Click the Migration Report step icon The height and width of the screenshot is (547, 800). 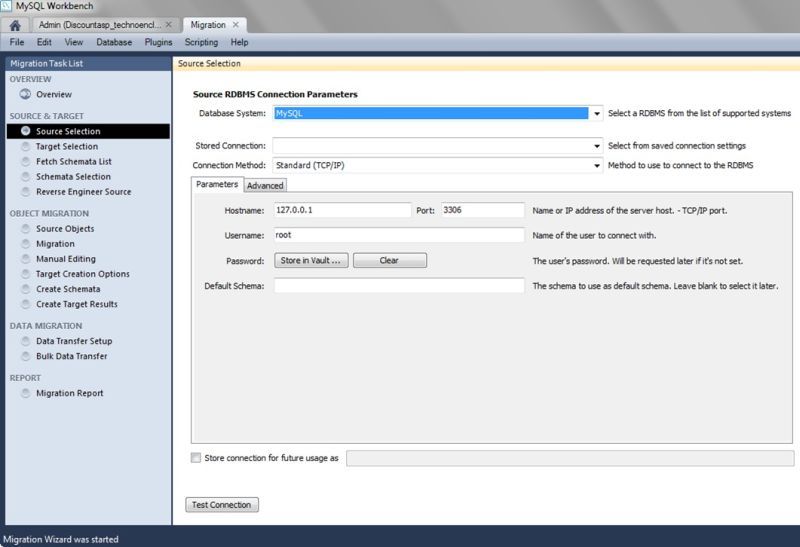pyautogui.click(x=25, y=393)
